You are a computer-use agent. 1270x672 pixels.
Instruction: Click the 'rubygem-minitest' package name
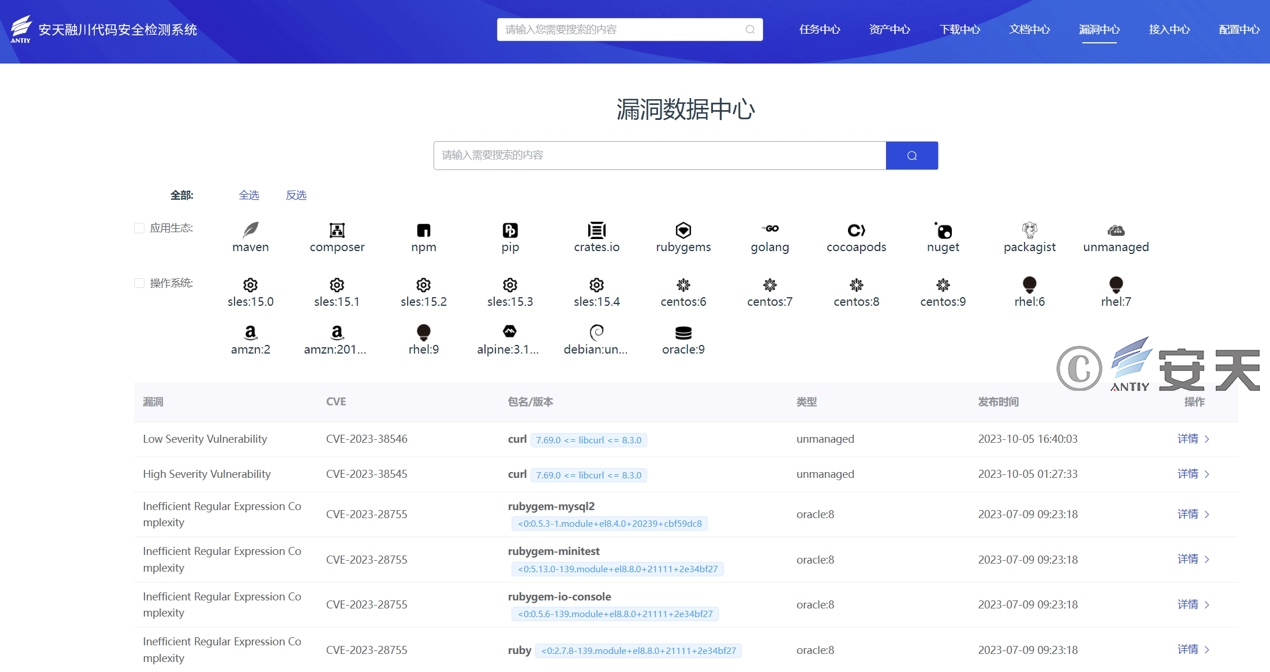554,551
